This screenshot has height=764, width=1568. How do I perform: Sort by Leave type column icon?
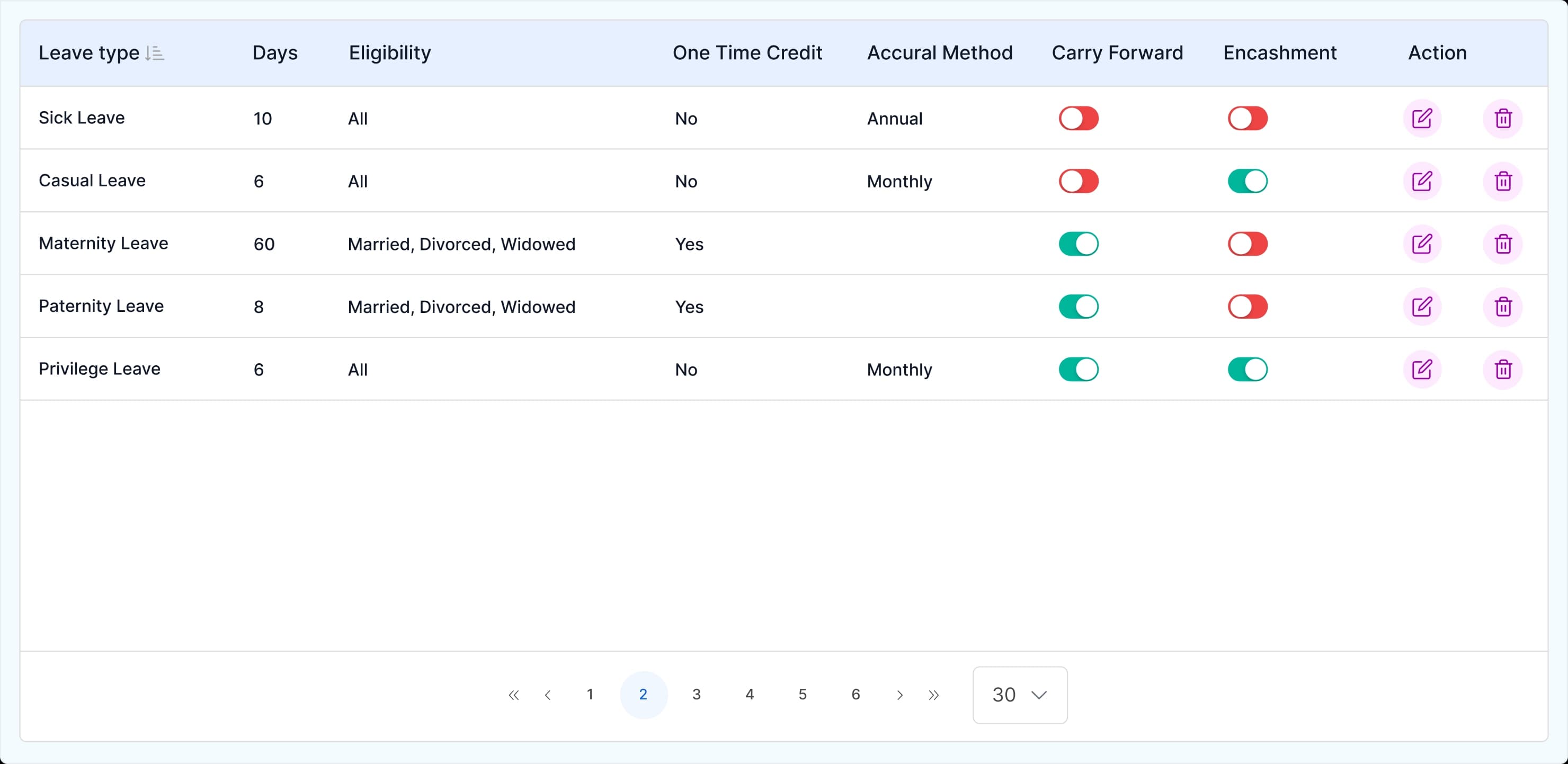(x=155, y=53)
